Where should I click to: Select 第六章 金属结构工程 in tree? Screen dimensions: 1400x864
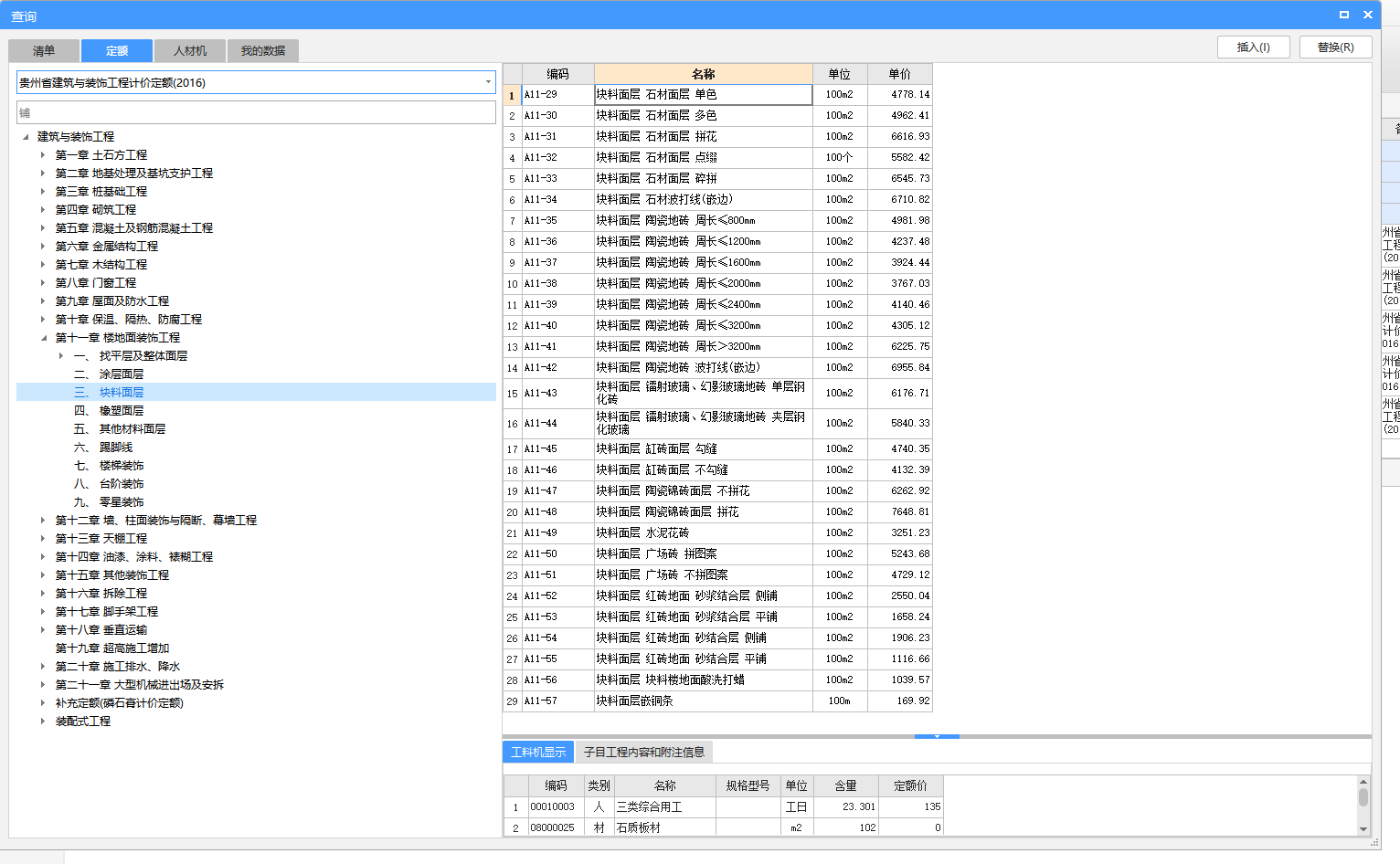pyautogui.click(x=107, y=247)
